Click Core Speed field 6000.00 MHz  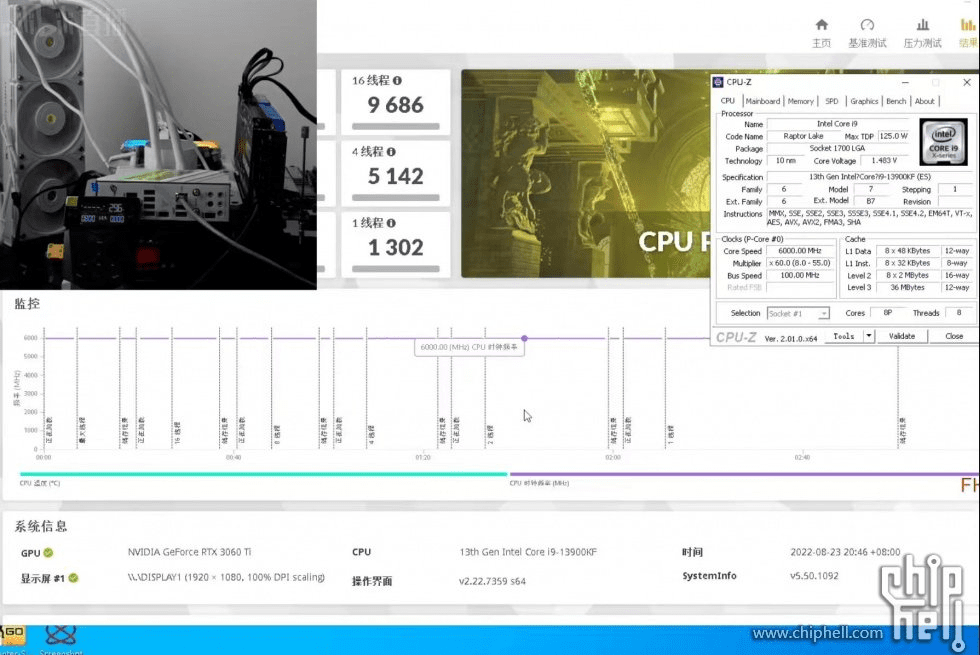coord(800,251)
